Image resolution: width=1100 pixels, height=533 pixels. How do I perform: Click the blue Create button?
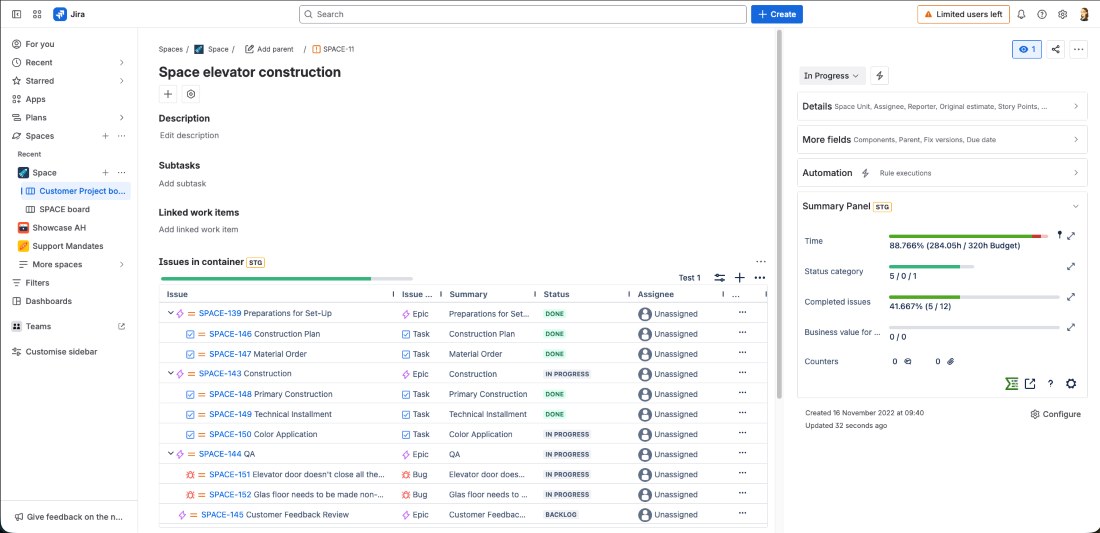pyautogui.click(x=776, y=15)
